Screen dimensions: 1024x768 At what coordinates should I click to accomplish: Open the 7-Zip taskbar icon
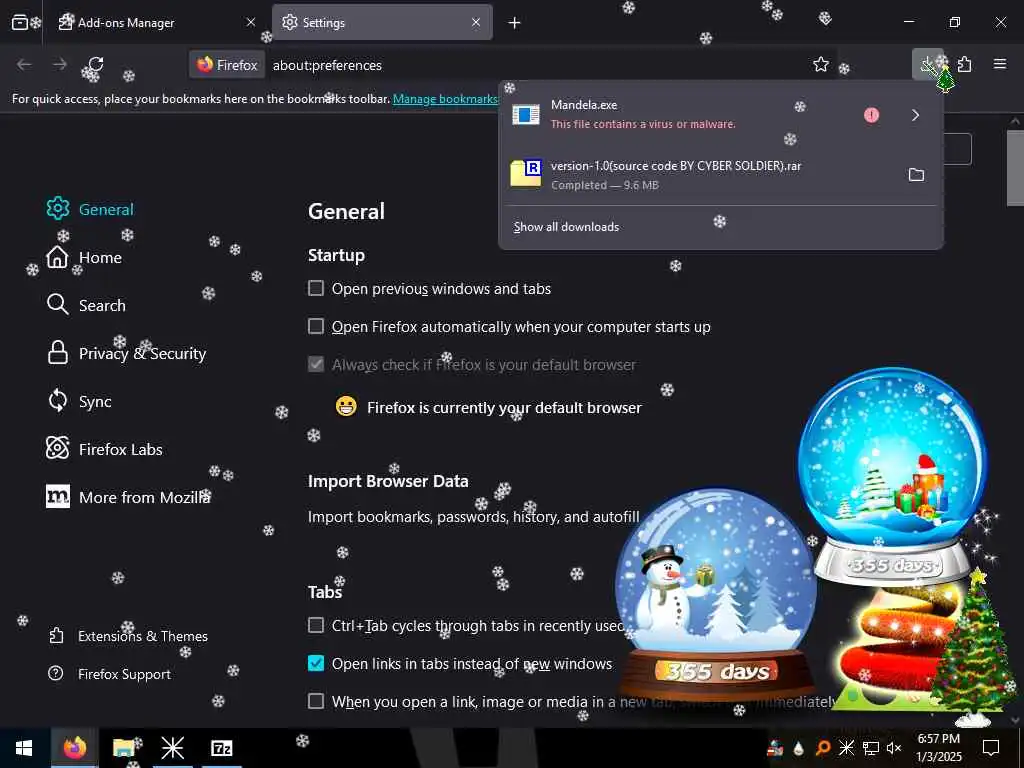point(221,748)
